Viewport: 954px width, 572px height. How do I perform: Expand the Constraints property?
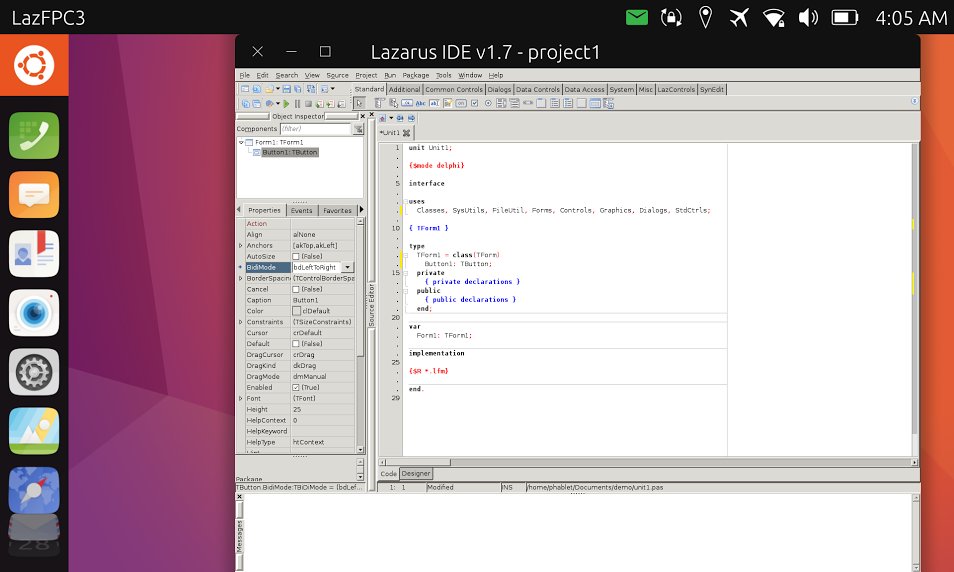[240, 322]
